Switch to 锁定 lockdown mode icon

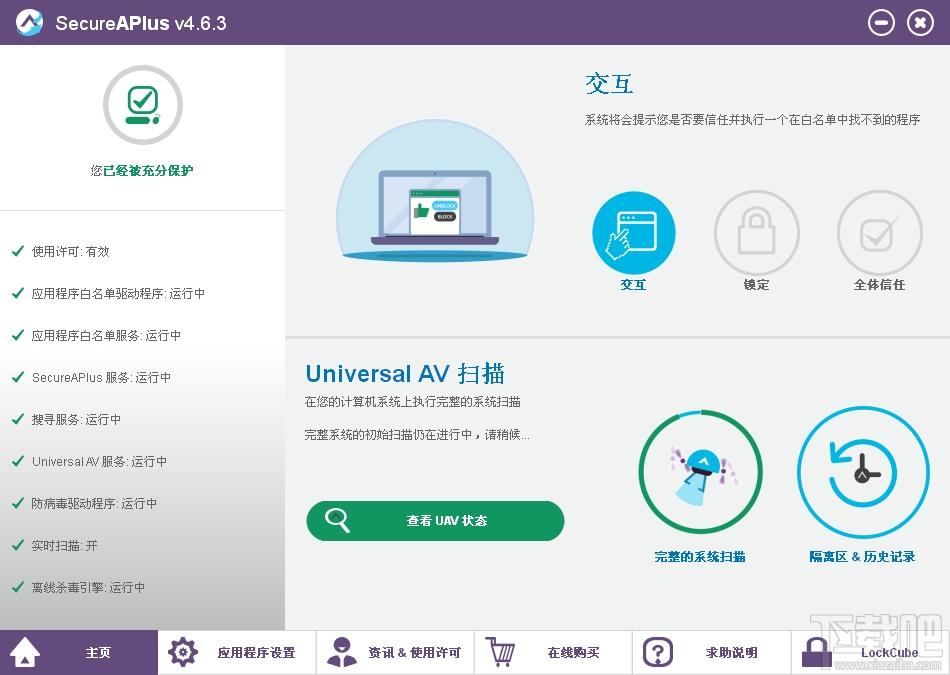coord(757,233)
